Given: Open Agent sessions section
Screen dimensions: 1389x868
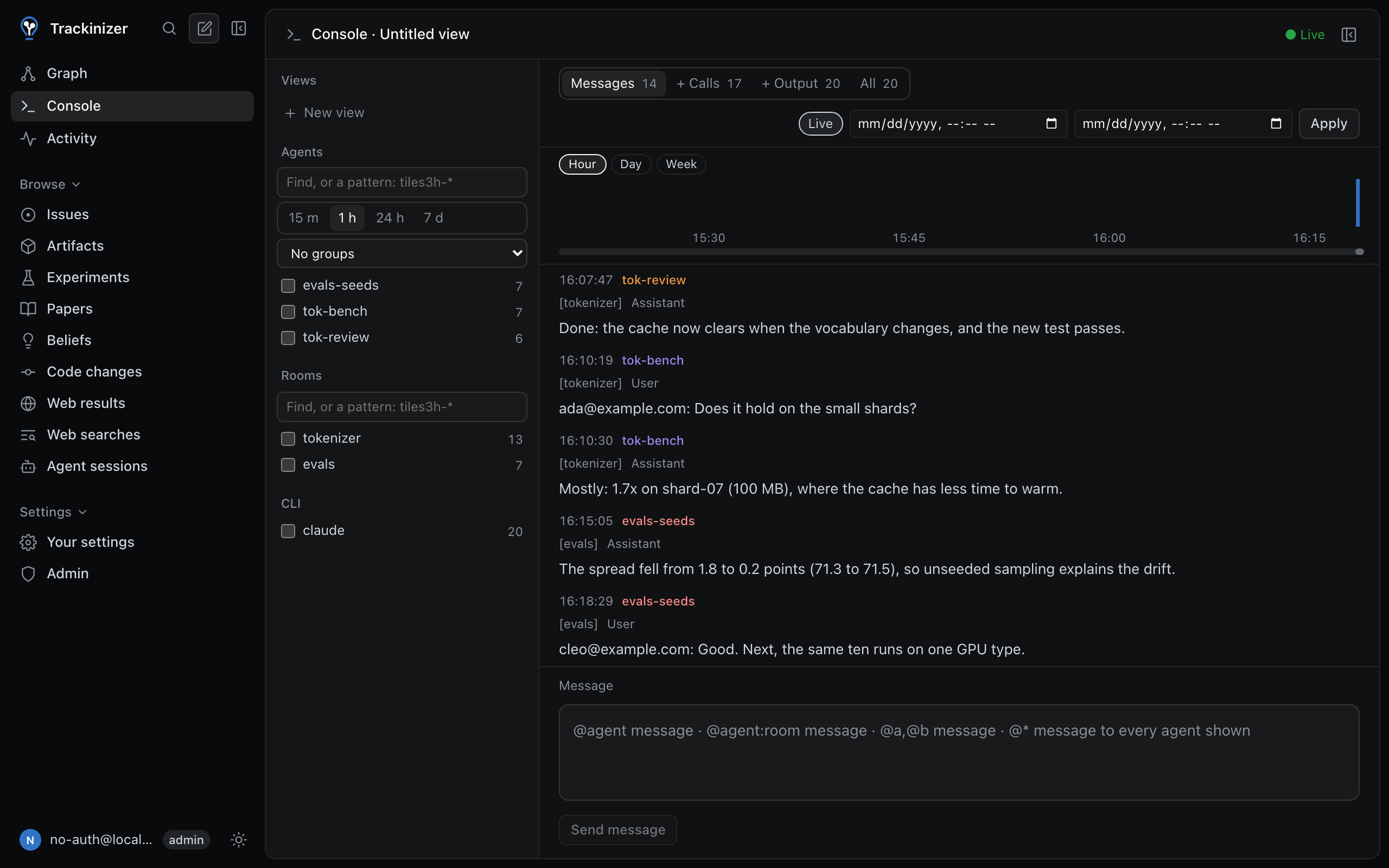Looking at the screenshot, I should 132,466.
